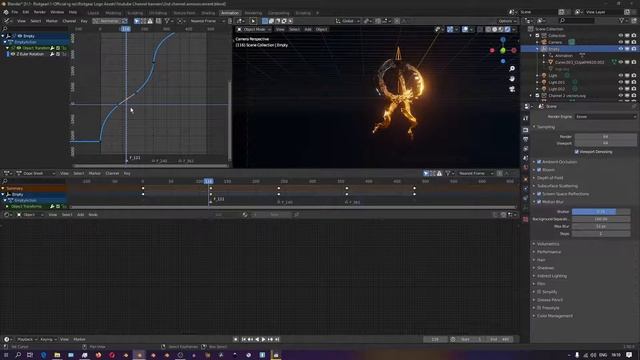Click the Background Separation value field
Viewport: 640px width, 360px height.
(600, 219)
